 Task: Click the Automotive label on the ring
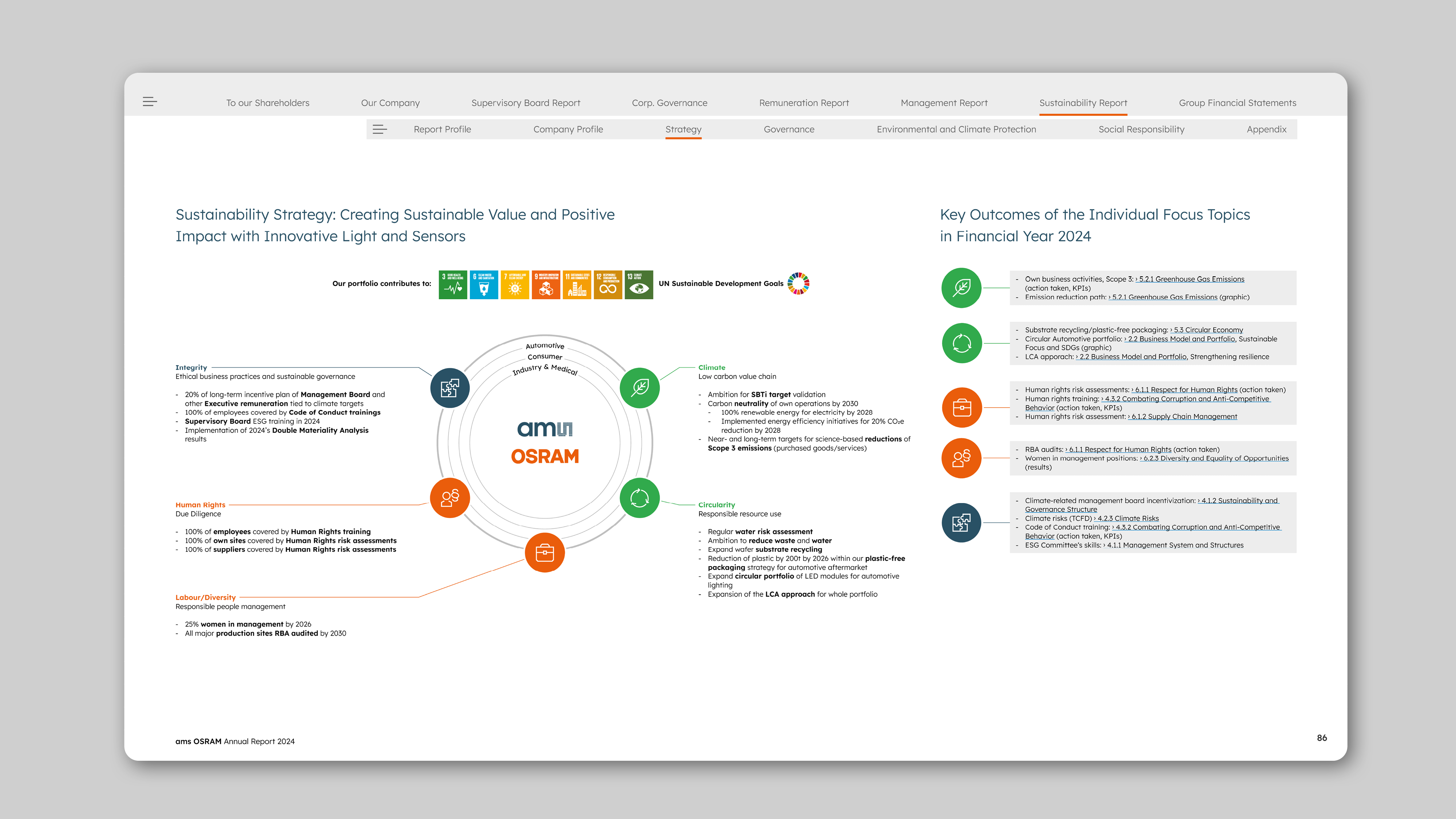click(x=545, y=345)
